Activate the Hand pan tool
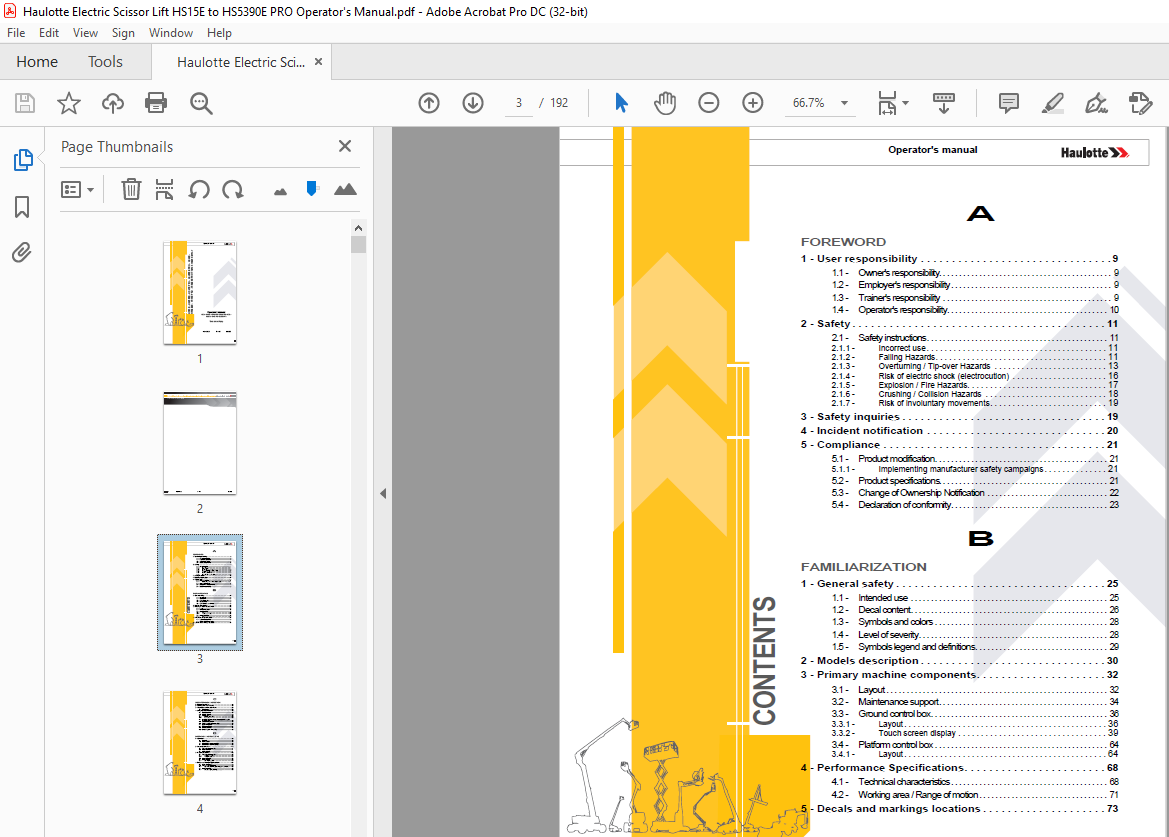Image resolution: width=1169 pixels, height=837 pixels. (664, 103)
